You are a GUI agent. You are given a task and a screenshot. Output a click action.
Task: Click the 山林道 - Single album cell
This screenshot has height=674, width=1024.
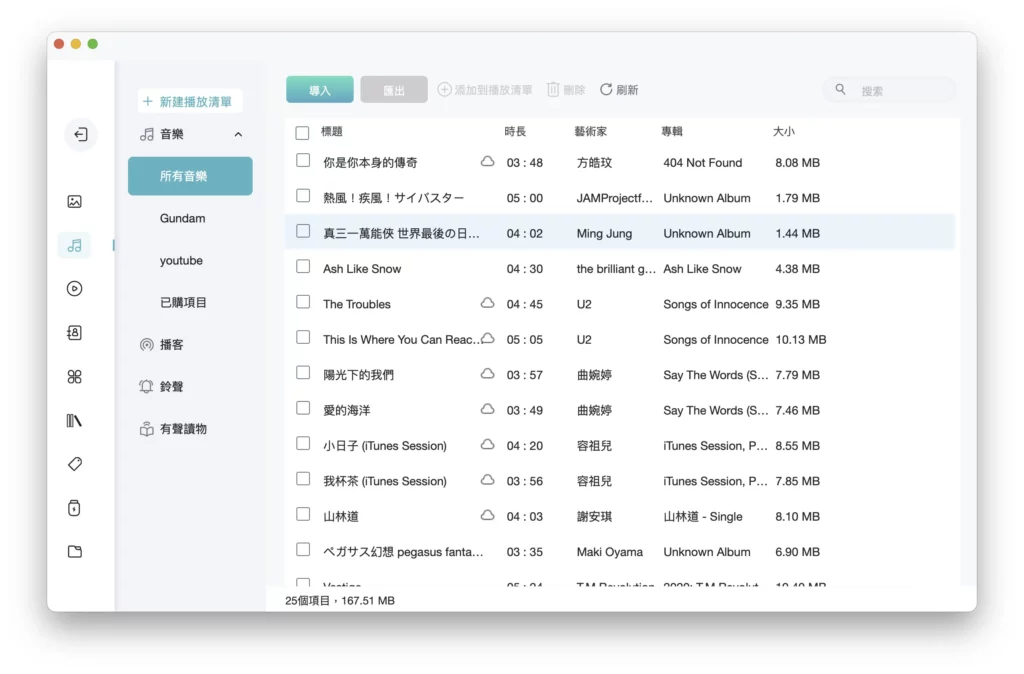coord(703,517)
